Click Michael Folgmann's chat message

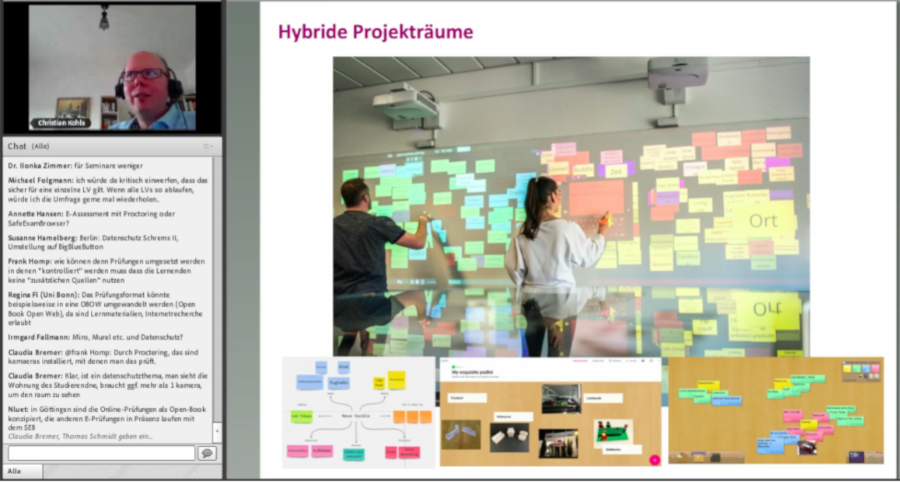pyautogui.click(x=111, y=191)
